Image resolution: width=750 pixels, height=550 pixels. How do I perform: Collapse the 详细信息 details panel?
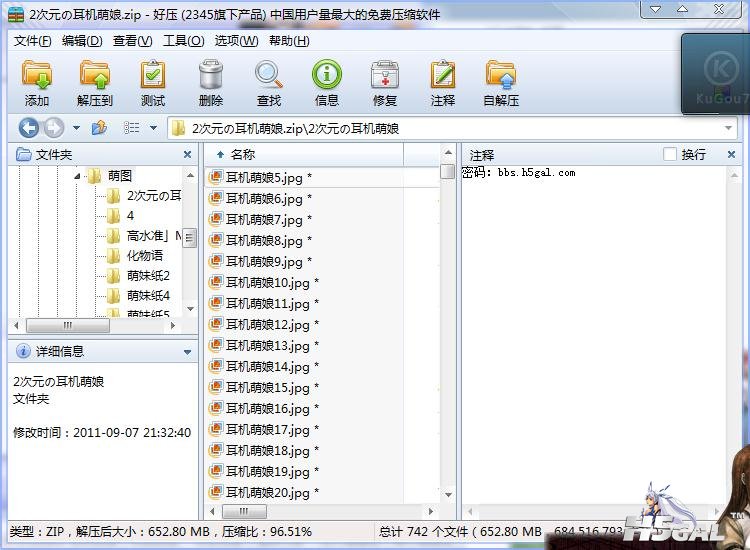tap(187, 352)
